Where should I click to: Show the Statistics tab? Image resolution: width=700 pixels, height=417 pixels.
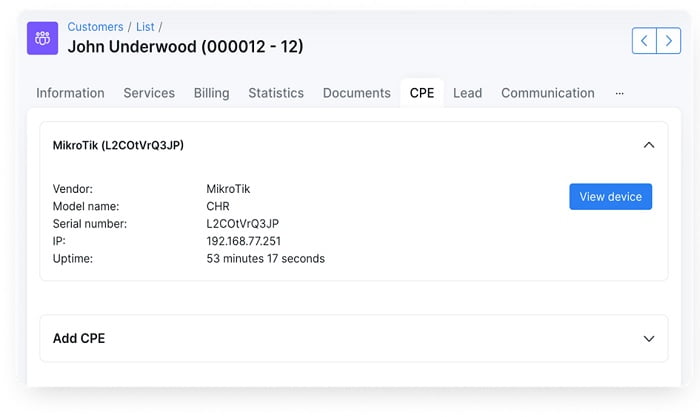point(276,93)
